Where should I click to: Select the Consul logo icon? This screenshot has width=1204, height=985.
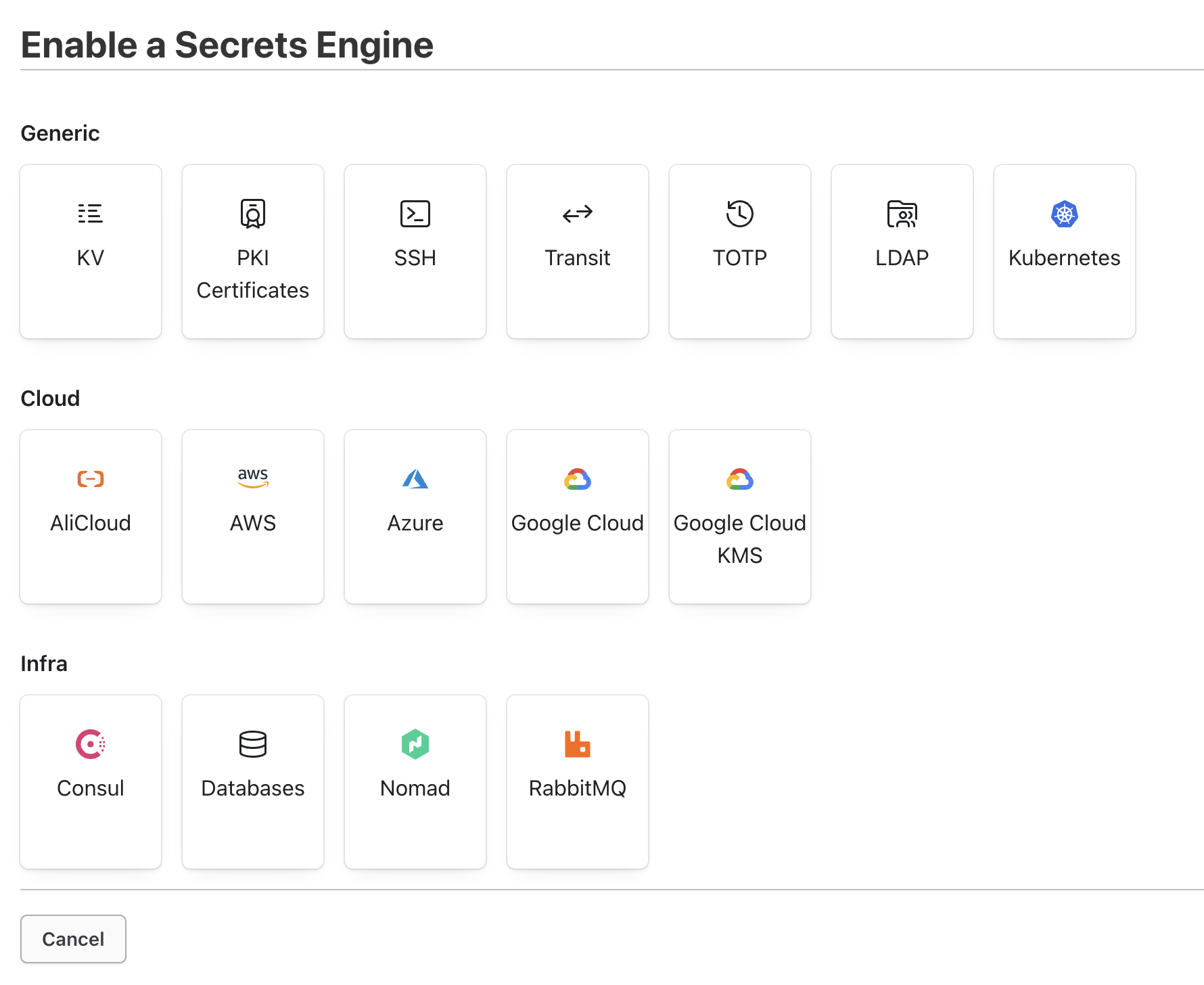(x=90, y=743)
